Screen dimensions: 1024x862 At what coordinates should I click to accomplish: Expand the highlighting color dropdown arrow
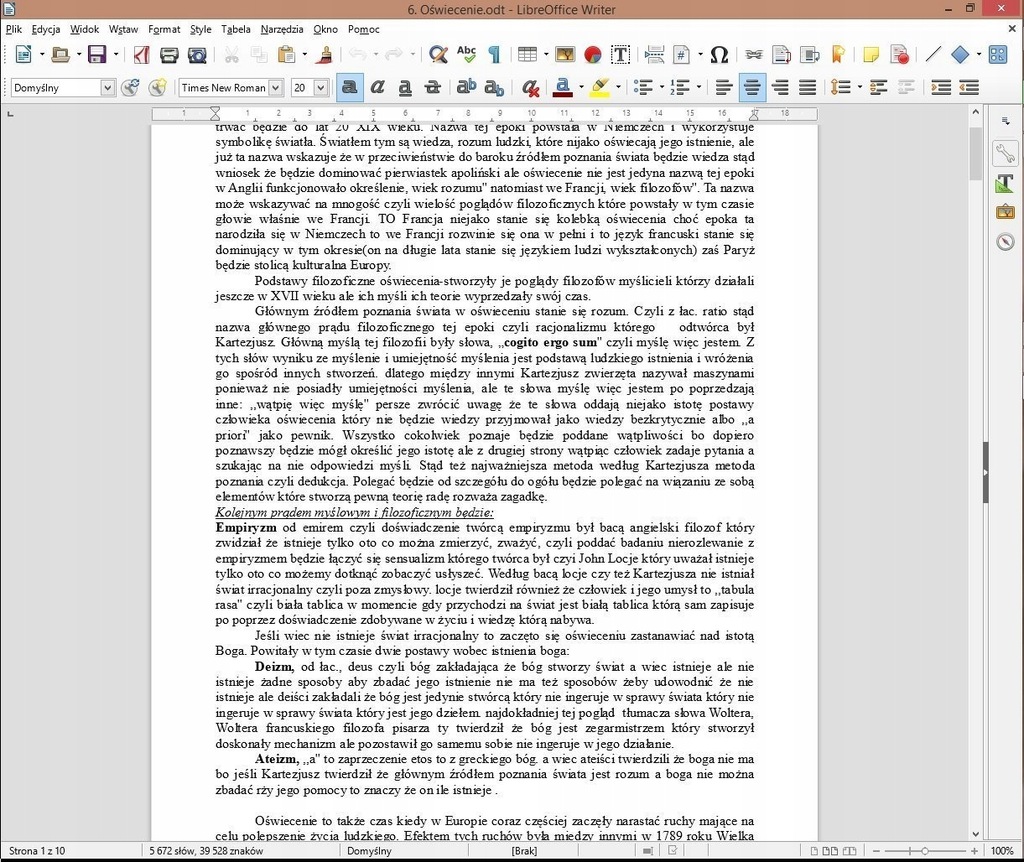(618, 88)
